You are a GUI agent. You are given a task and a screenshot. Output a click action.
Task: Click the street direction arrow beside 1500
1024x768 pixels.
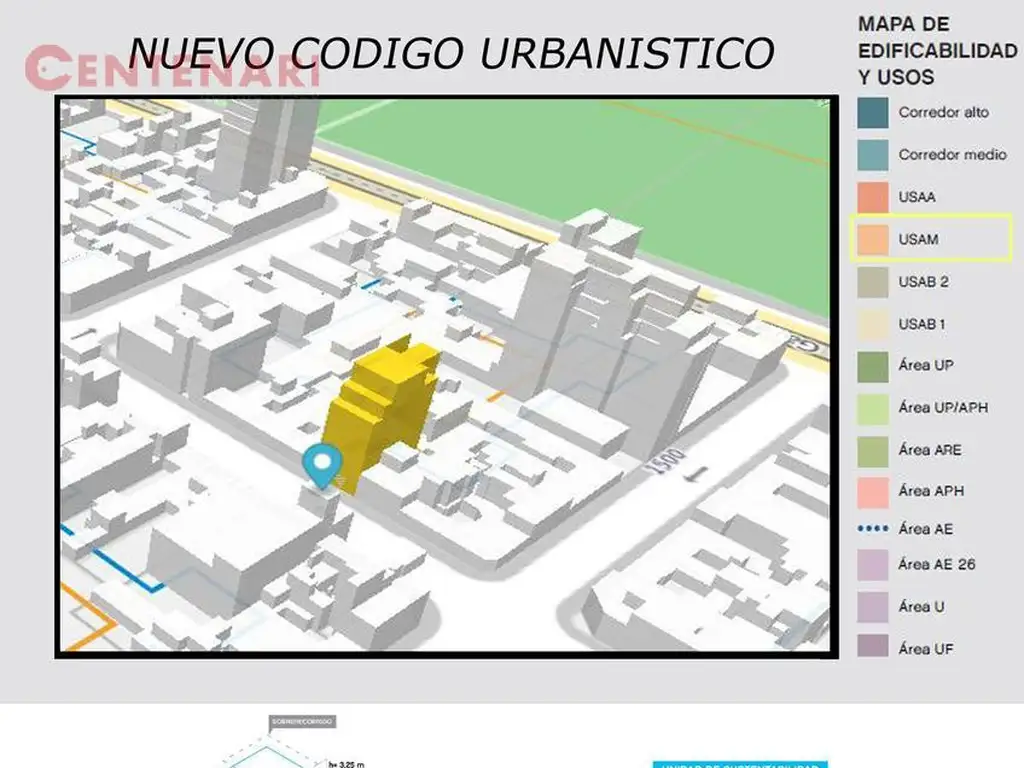(x=697, y=471)
